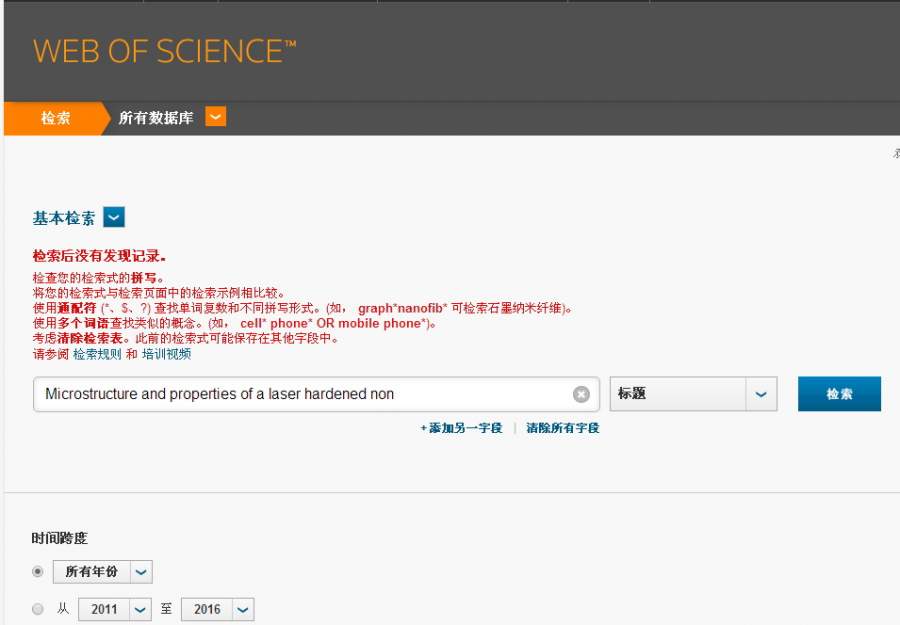Screen dimensions: 900x625
Task: Expand the 基本检索 search type dropdown
Action: [114, 218]
